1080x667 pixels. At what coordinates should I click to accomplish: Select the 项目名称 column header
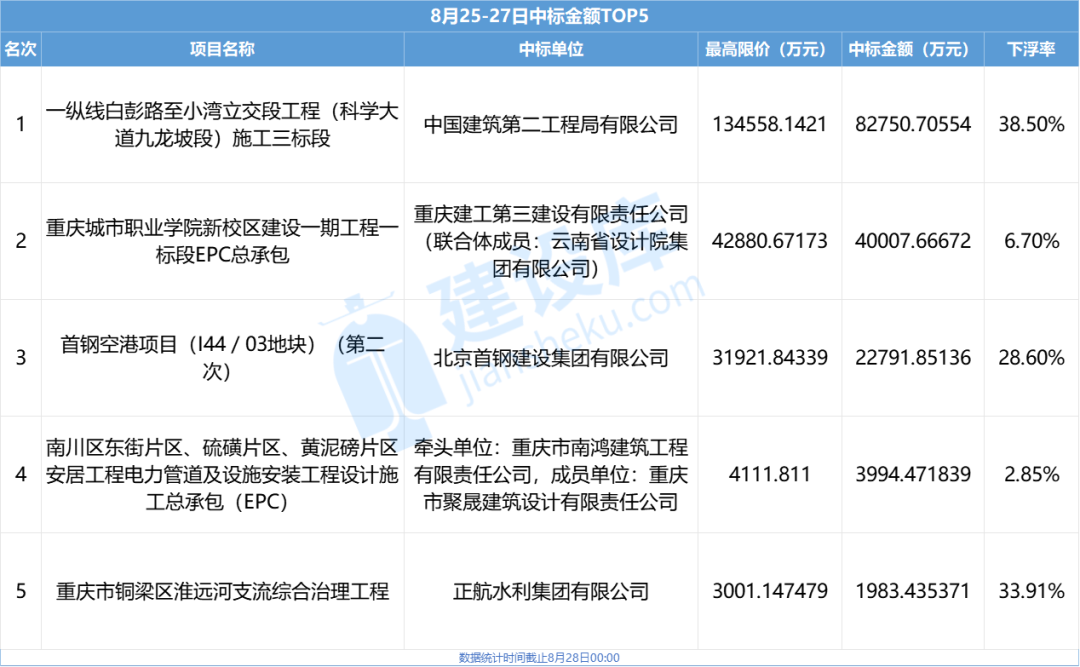pos(222,48)
